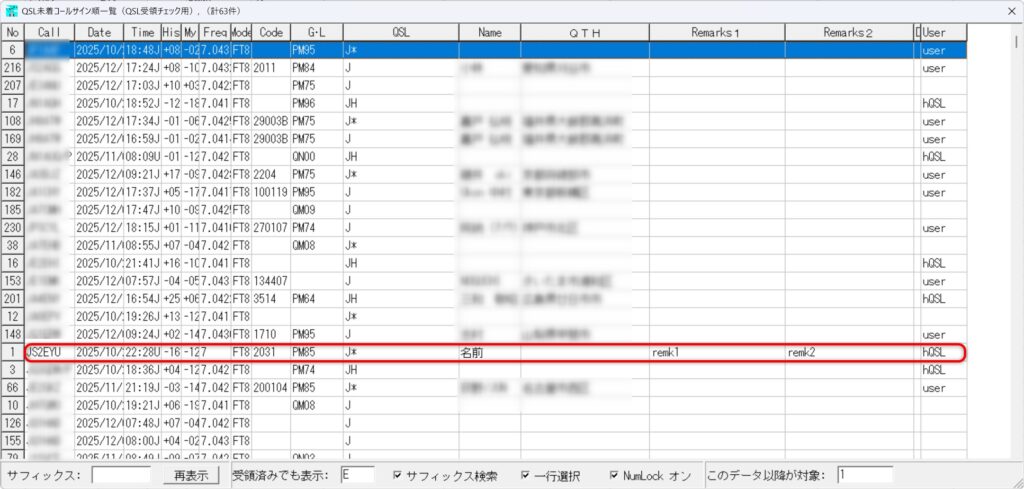The image size is (1024, 489).
Task: Click the remk2 cell in the highlighted row
Action: [849, 352]
